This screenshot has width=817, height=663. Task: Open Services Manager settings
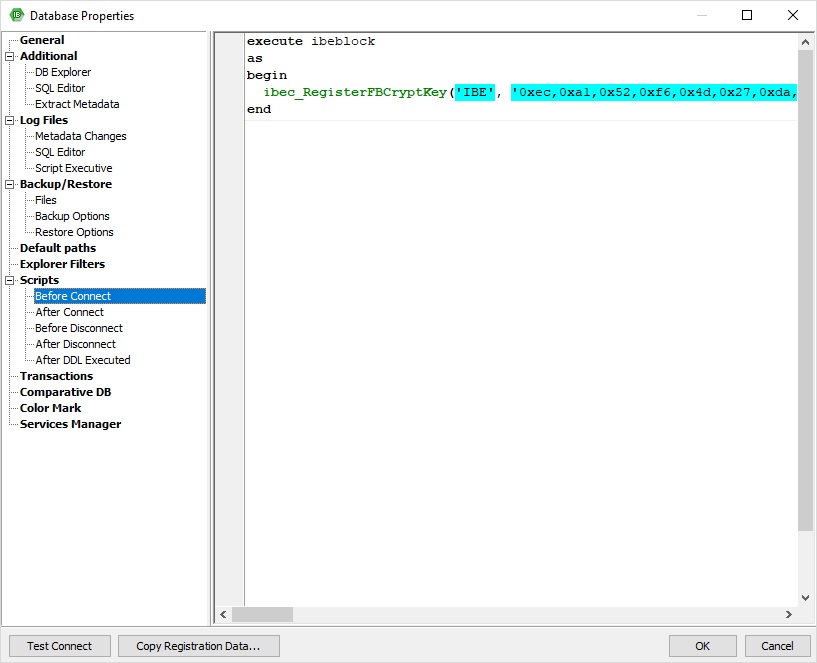(x=70, y=424)
